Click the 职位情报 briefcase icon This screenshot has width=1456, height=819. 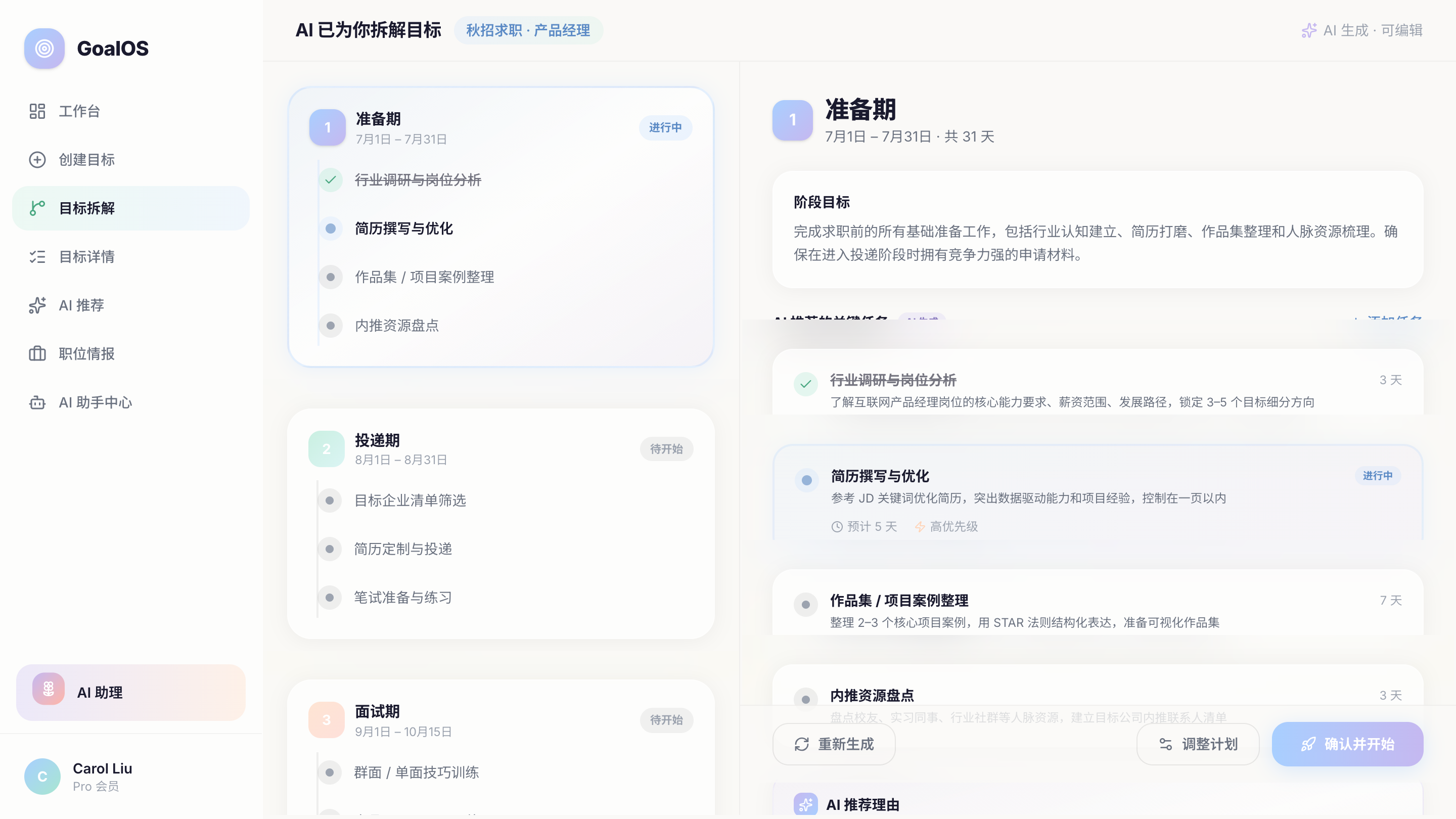click(37, 354)
